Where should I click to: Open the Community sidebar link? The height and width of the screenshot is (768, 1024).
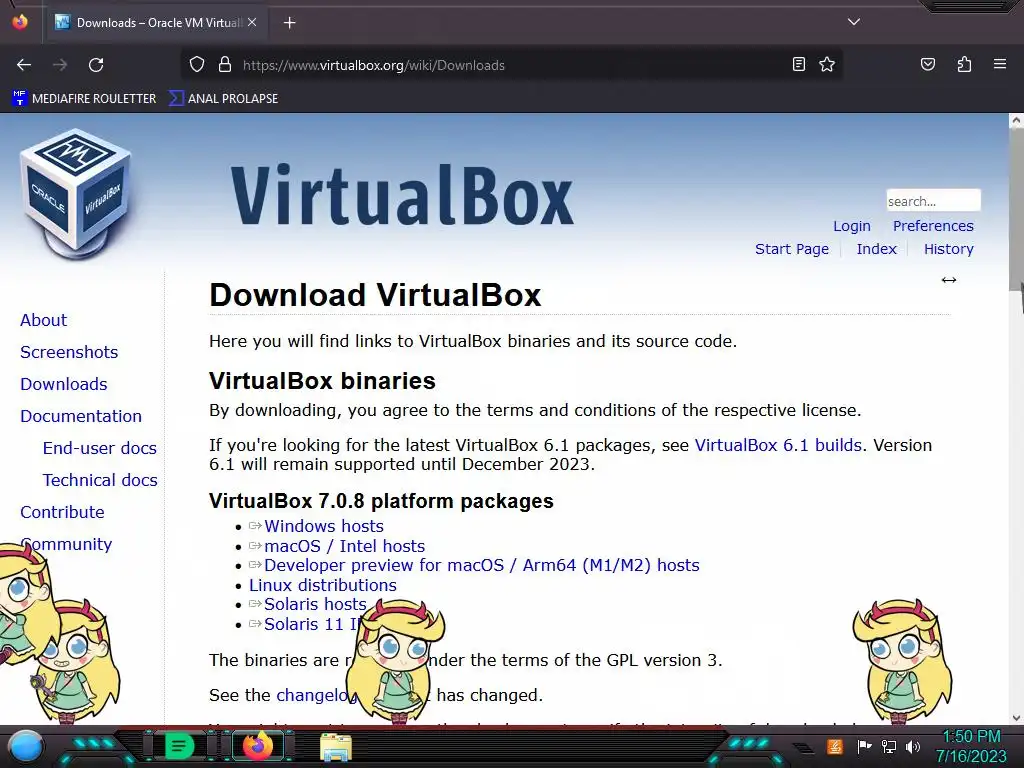(66, 544)
